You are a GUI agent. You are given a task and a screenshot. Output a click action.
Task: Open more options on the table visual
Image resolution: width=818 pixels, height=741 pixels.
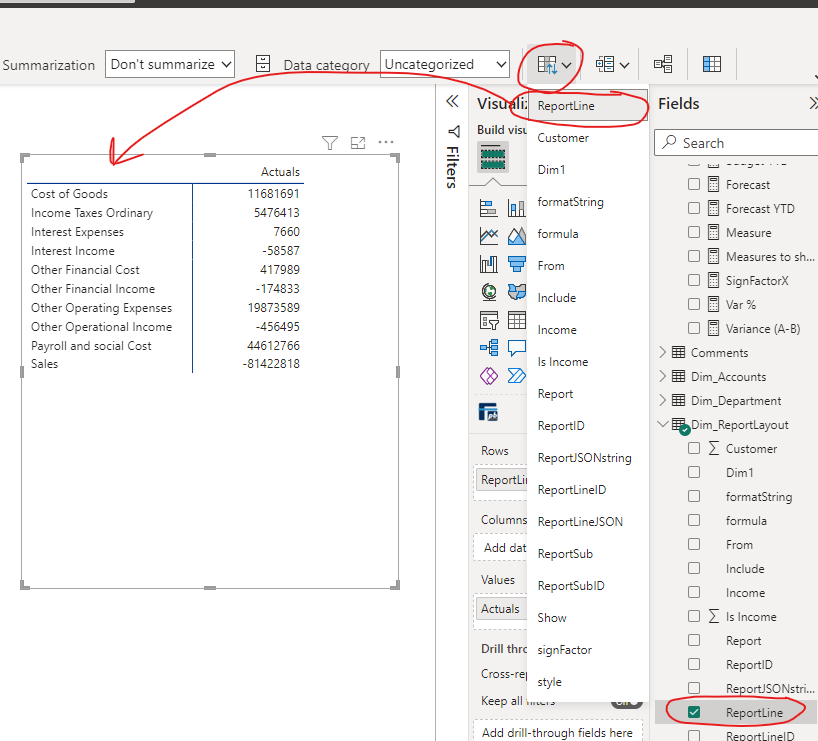(x=386, y=143)
